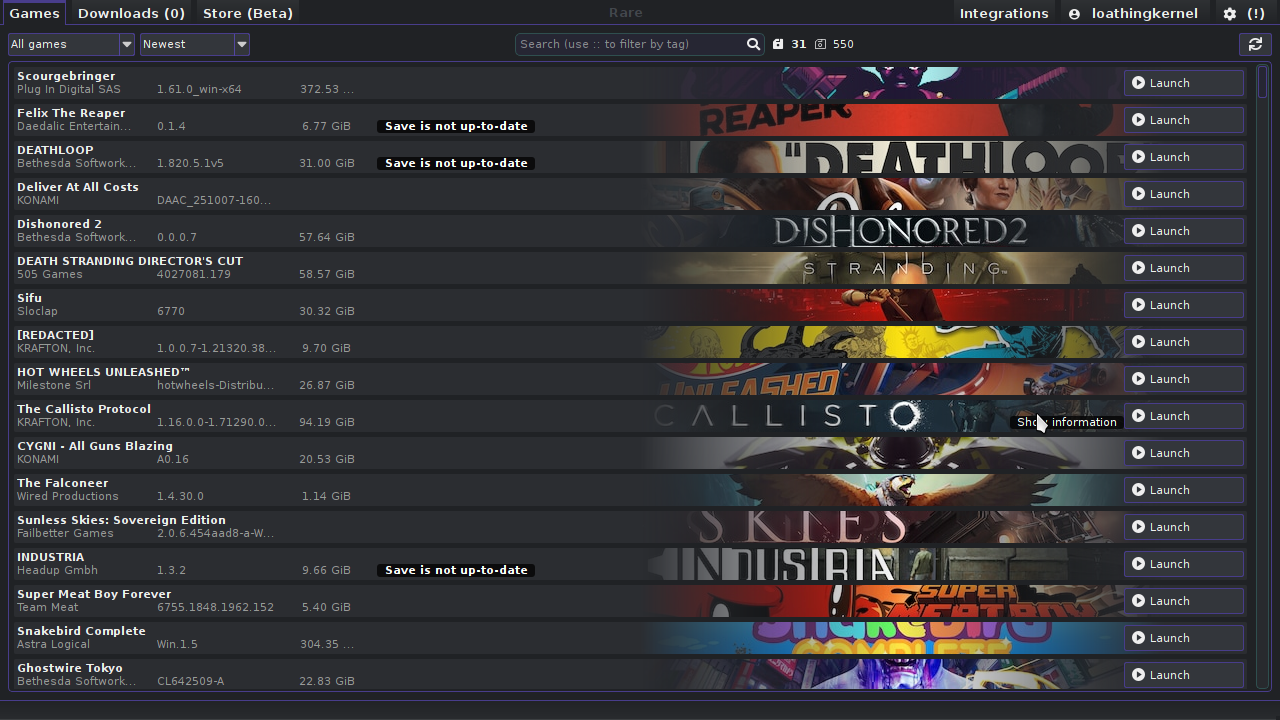Launch Super Meat Boy Forever
The width and height of the screenshot is (1280, 720).
click(x=1184, y=601)
